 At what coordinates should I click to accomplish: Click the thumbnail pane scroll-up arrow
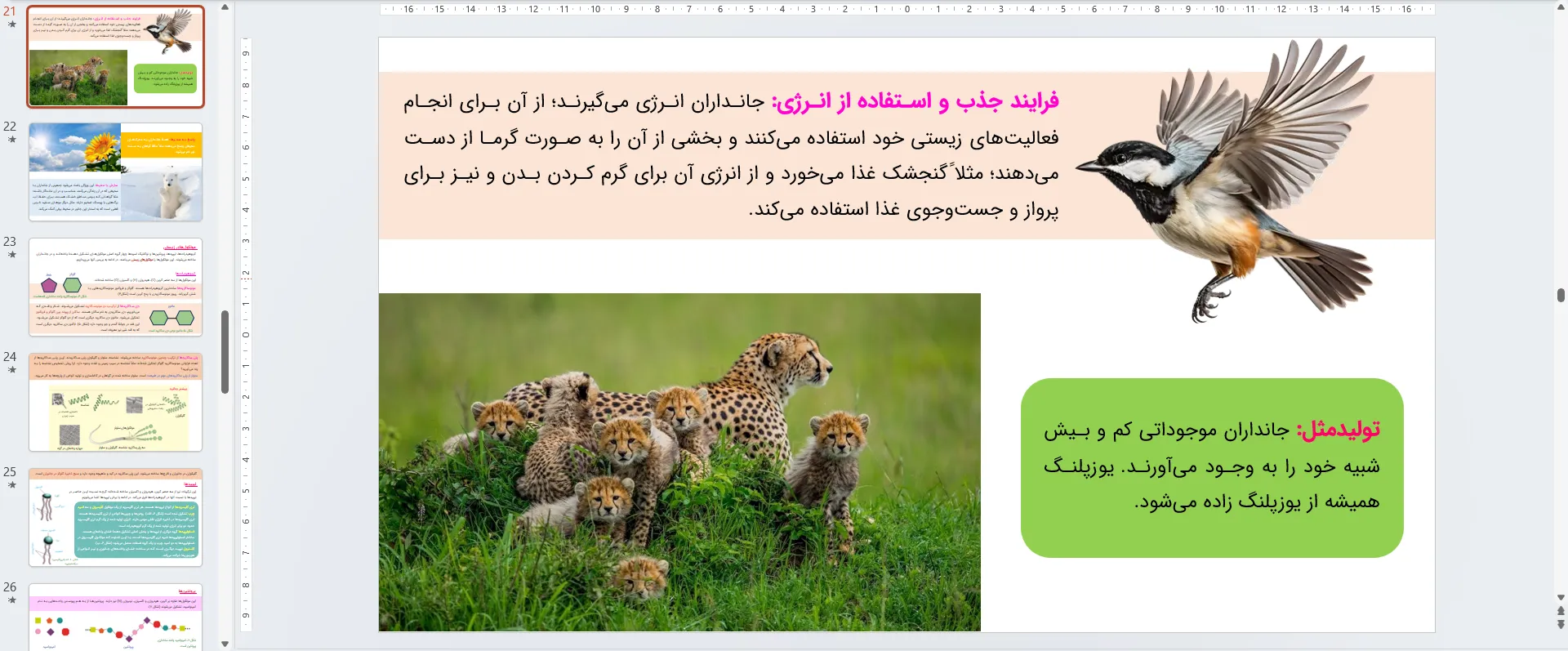[x=225, y=7]
